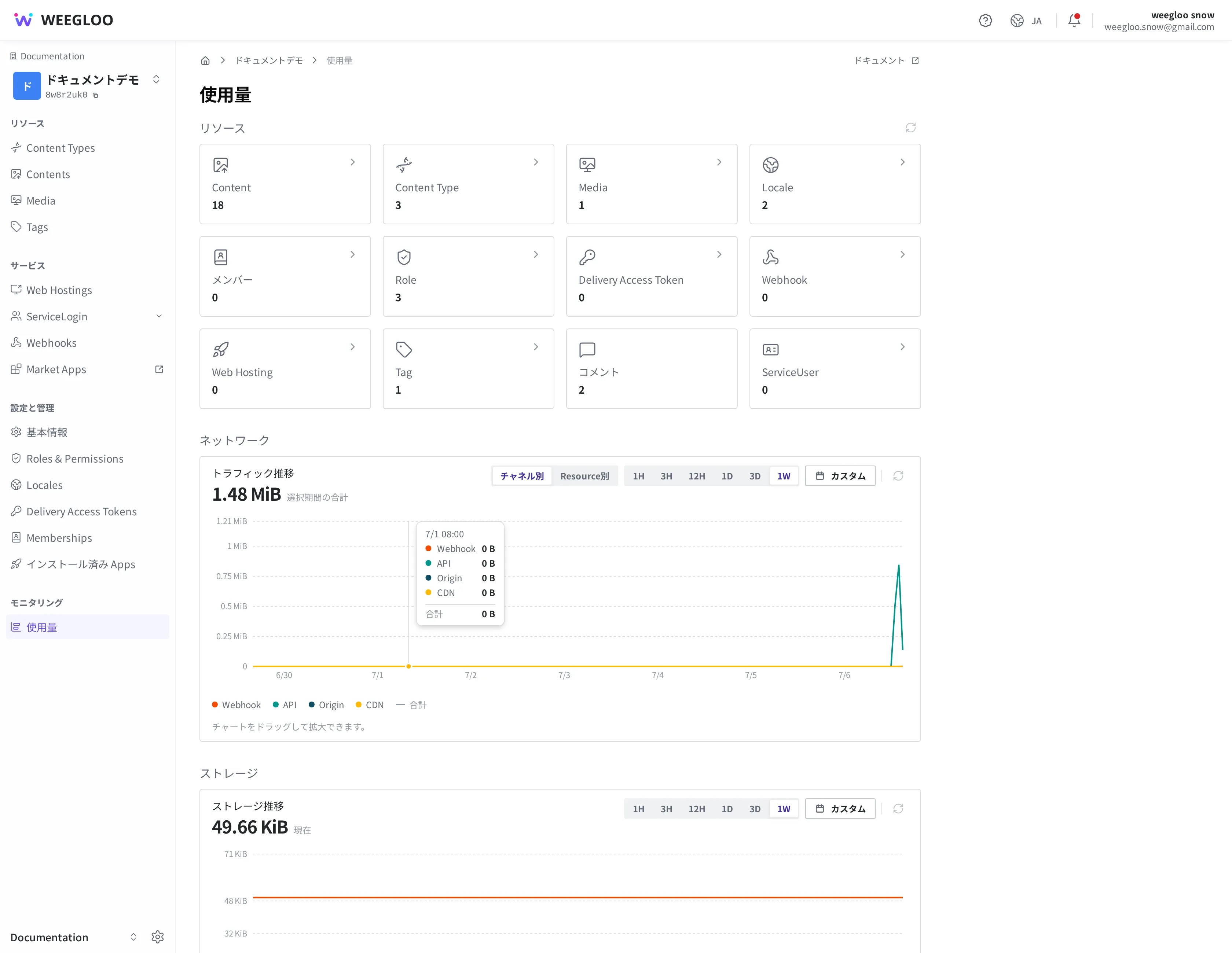Click the Market Apps external link icon
This screenshot has height=953, width=1232.
click(x=159, y=369)
